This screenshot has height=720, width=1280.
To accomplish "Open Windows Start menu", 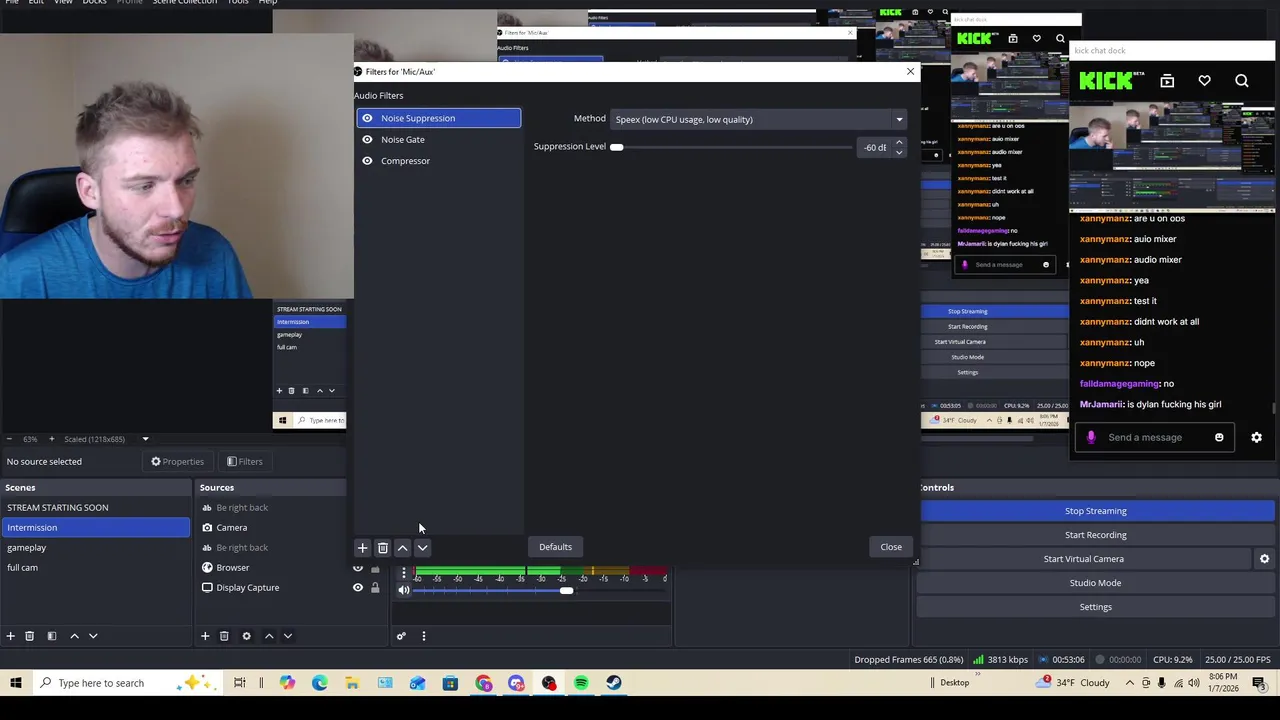I will pyautogui.click(x=15, y=683).
